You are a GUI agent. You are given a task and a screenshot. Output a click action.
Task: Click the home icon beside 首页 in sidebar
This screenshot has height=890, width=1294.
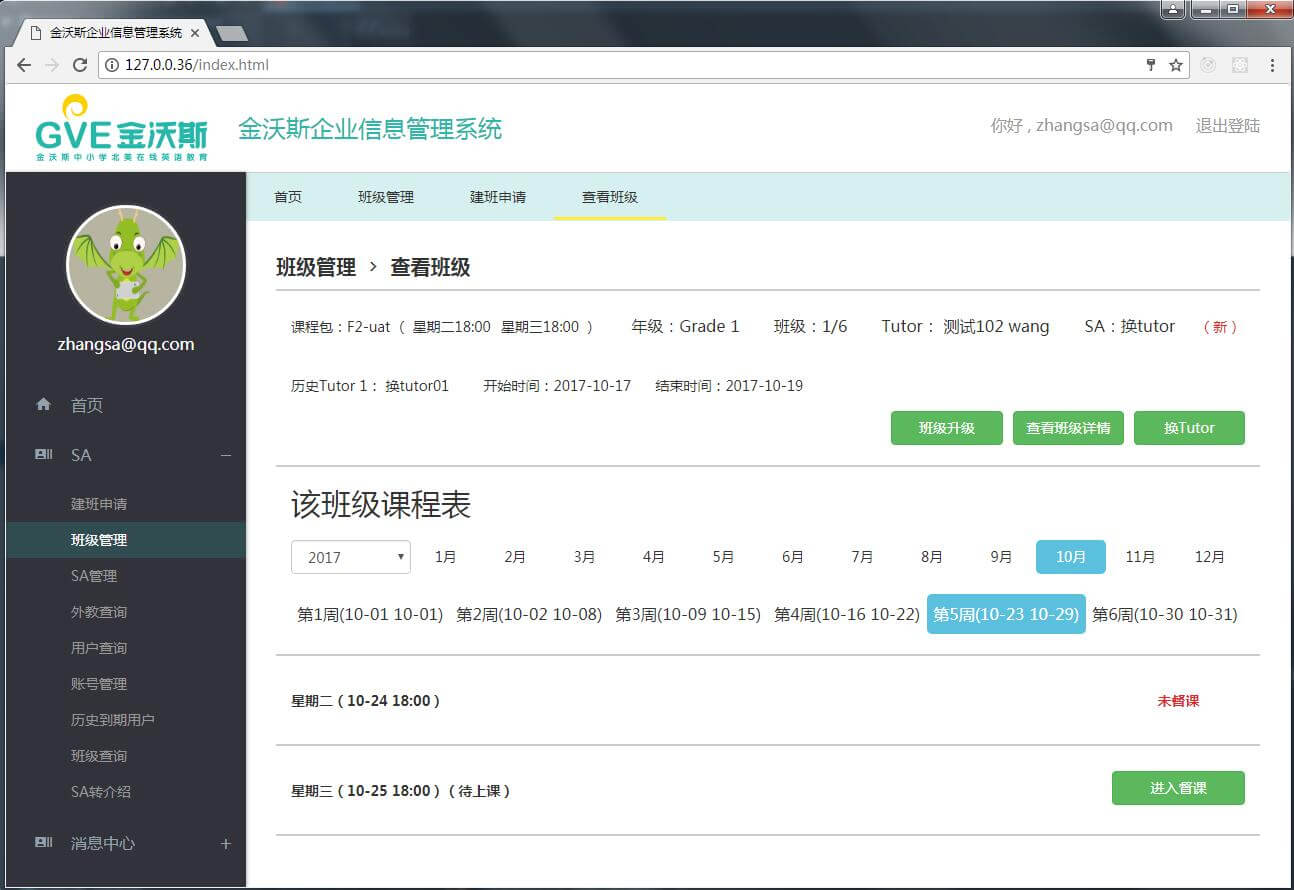click(x=43, y=405)
